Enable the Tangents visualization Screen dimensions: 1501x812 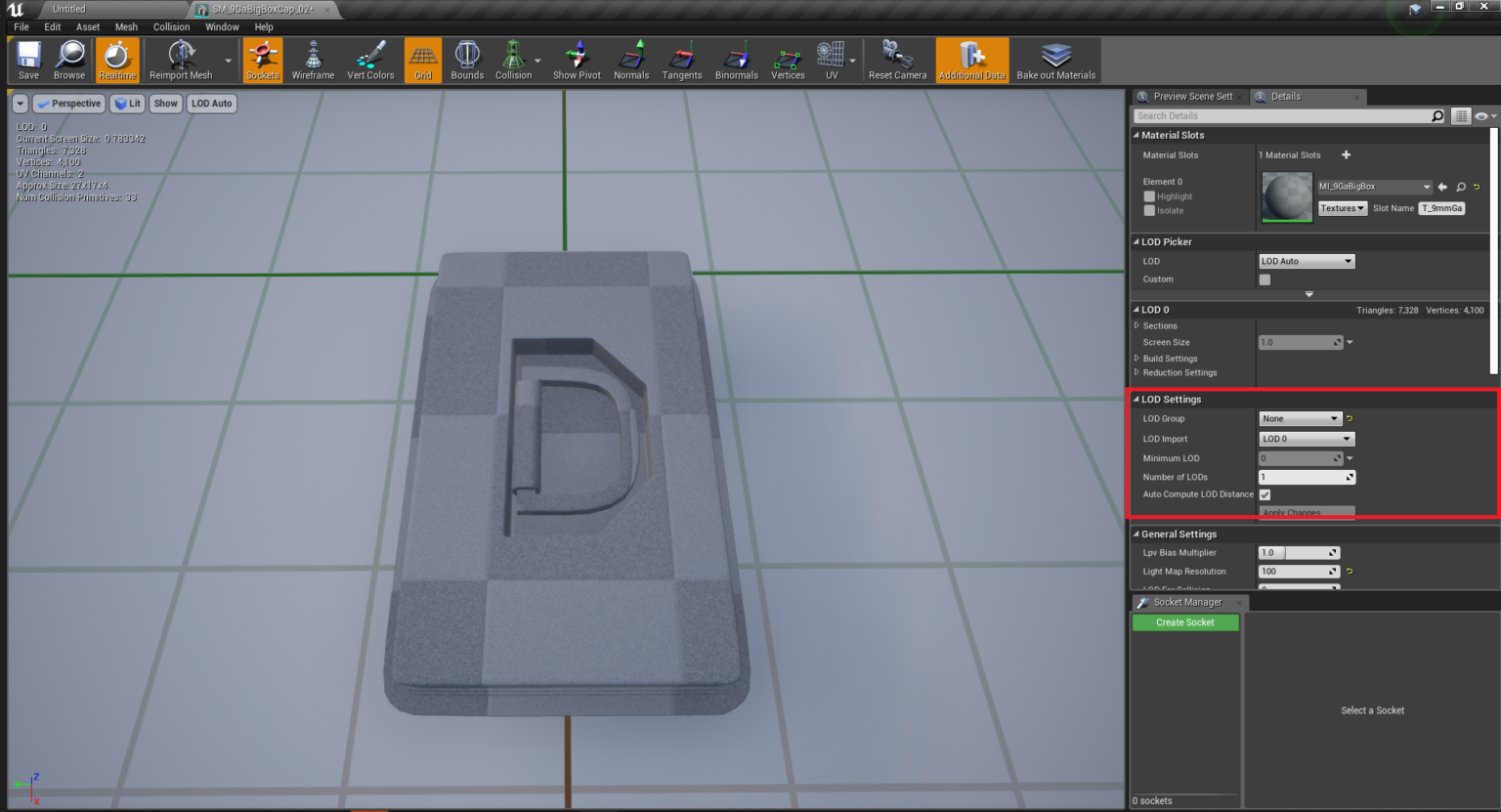point(681,60)
